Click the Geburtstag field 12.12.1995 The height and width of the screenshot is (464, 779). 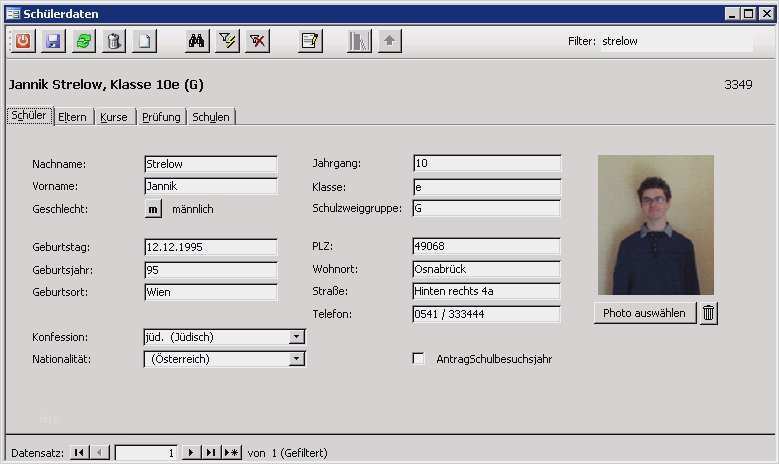(x=211, y=247)
